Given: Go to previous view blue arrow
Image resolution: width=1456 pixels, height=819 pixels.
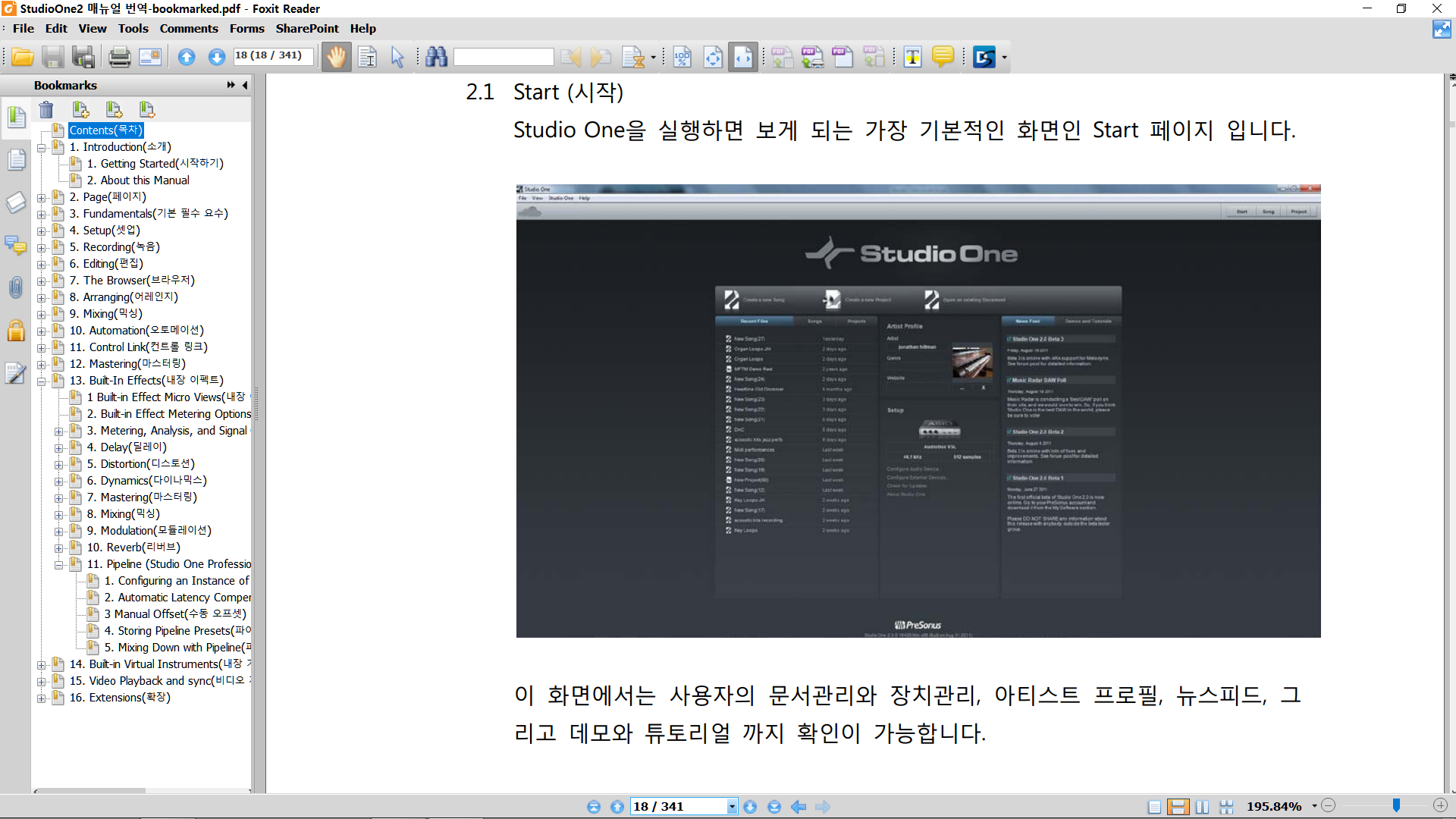Looking at the screenshot, I should coord(799,807).
